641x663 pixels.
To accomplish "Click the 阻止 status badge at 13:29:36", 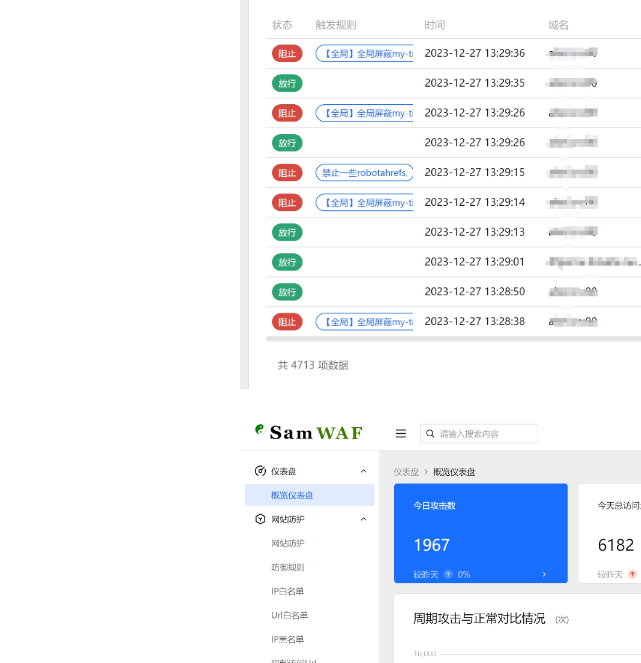I will pyautogui.click(x=287, y=53).
